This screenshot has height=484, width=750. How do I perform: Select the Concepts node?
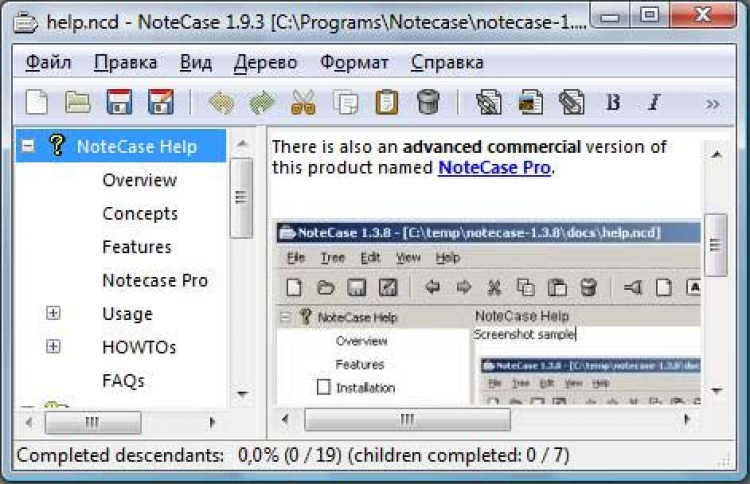[x=140, y=214]
